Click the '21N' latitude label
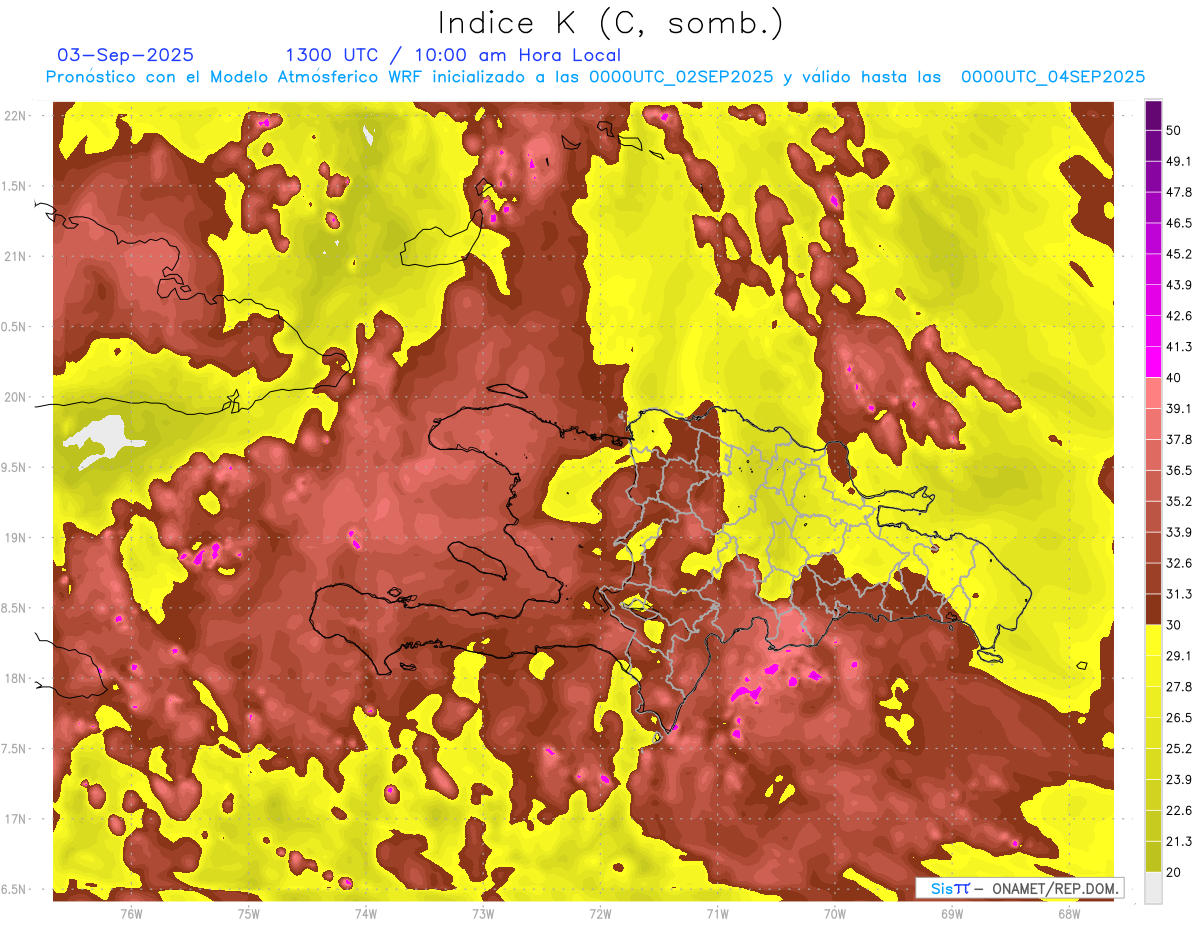Viewport: 1200px width, 927px height. point(15,256)
